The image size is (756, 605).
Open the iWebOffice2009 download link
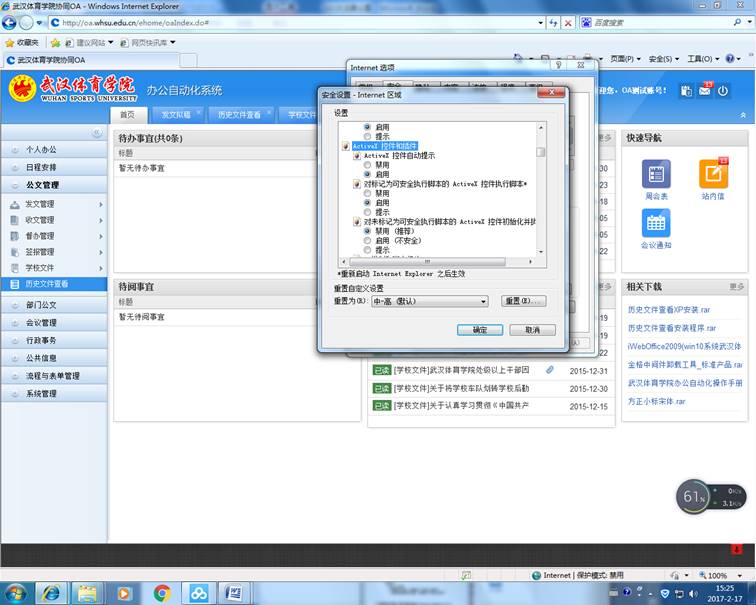click(x=684, y=346)
